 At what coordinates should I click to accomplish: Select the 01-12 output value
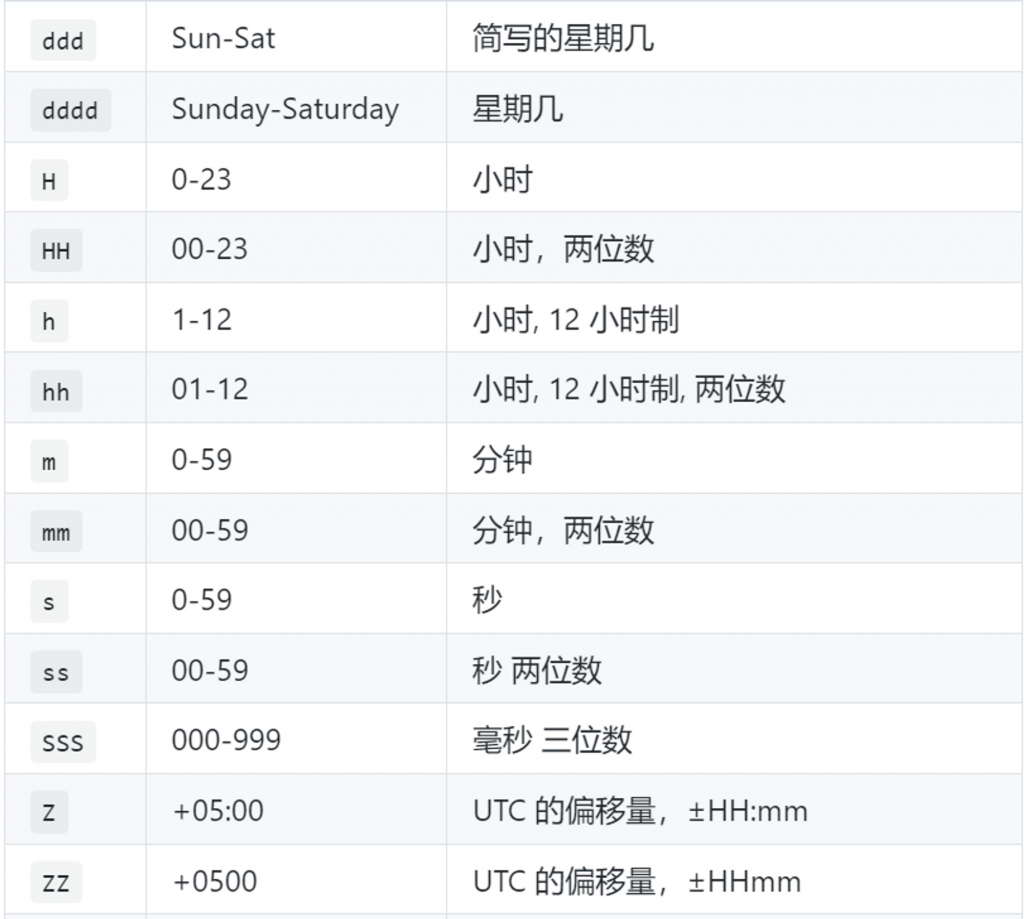pyautogui.click(x=210, y=389)
